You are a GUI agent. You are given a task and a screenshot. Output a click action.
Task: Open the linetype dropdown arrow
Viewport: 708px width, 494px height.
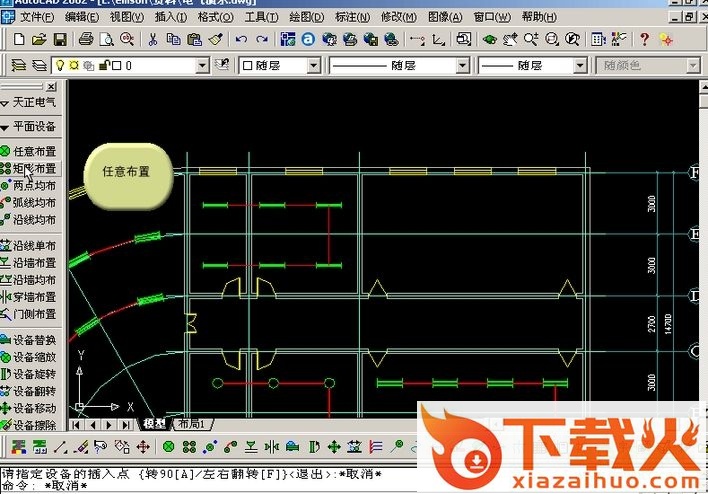click(x=462, y=66)
